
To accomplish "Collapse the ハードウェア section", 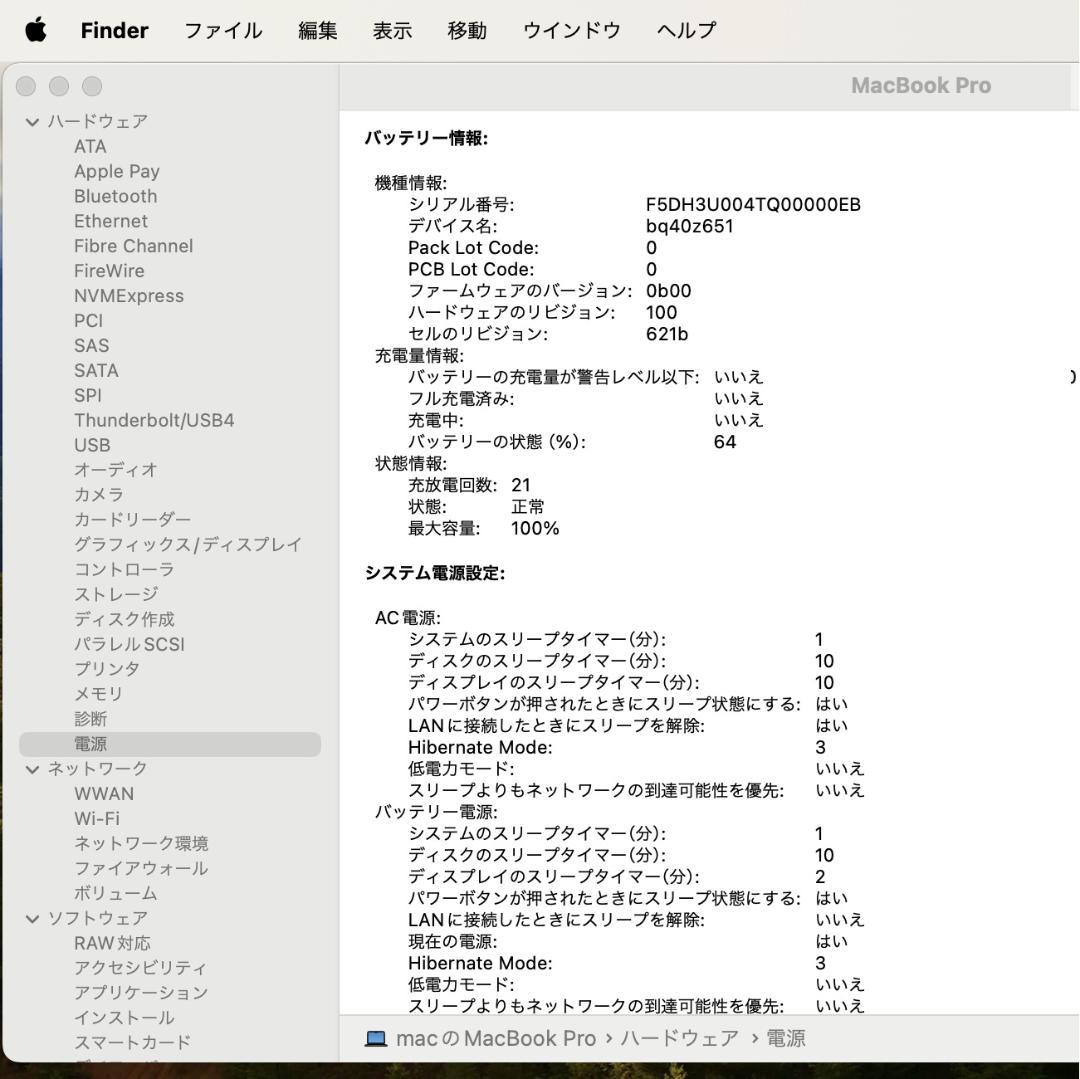I will [33, 120].
